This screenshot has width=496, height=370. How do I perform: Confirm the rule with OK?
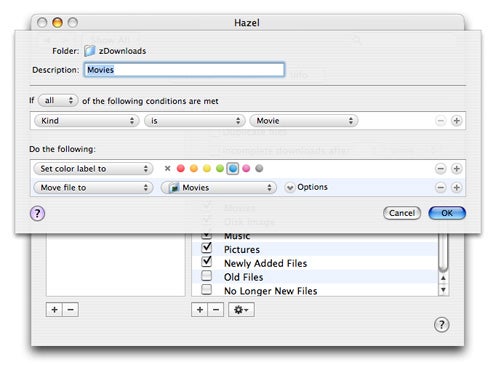coord(447,213)
